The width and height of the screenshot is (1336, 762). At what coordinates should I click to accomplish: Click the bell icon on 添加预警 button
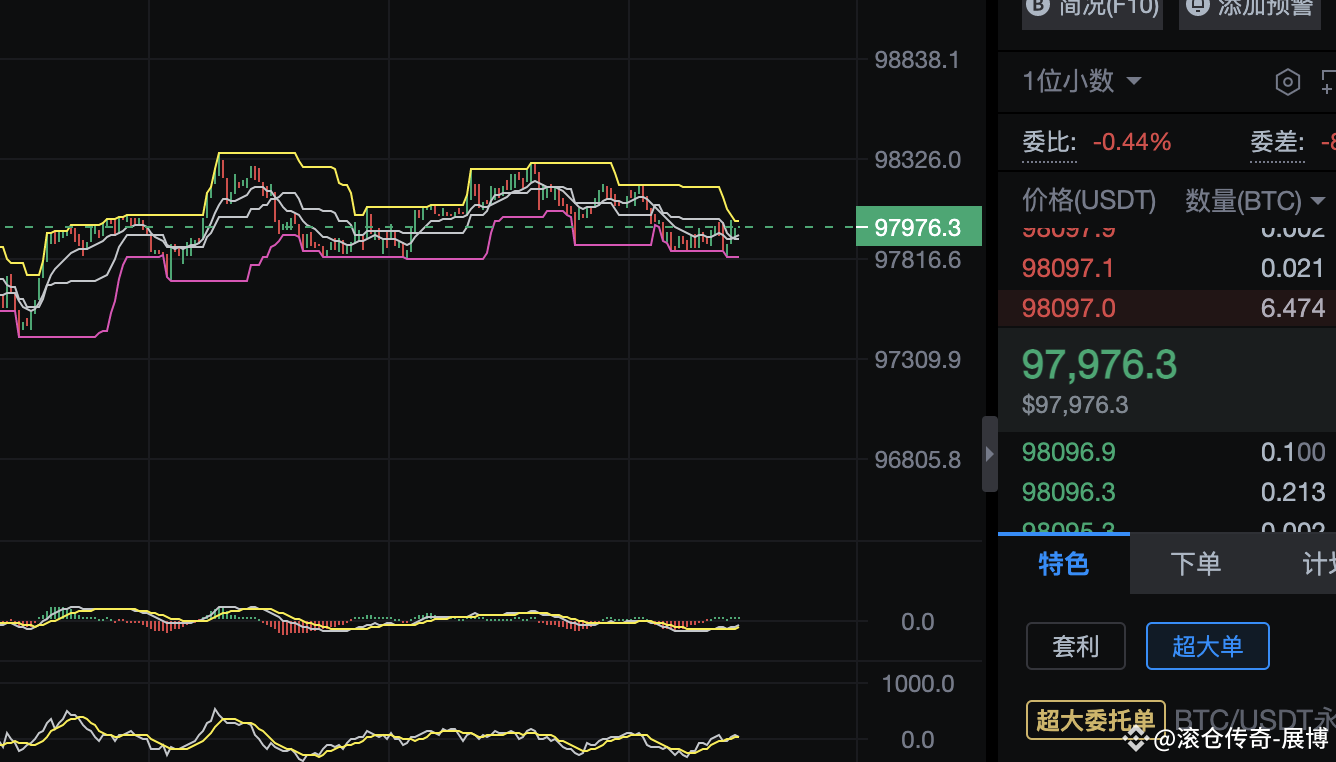(1197, 7)
